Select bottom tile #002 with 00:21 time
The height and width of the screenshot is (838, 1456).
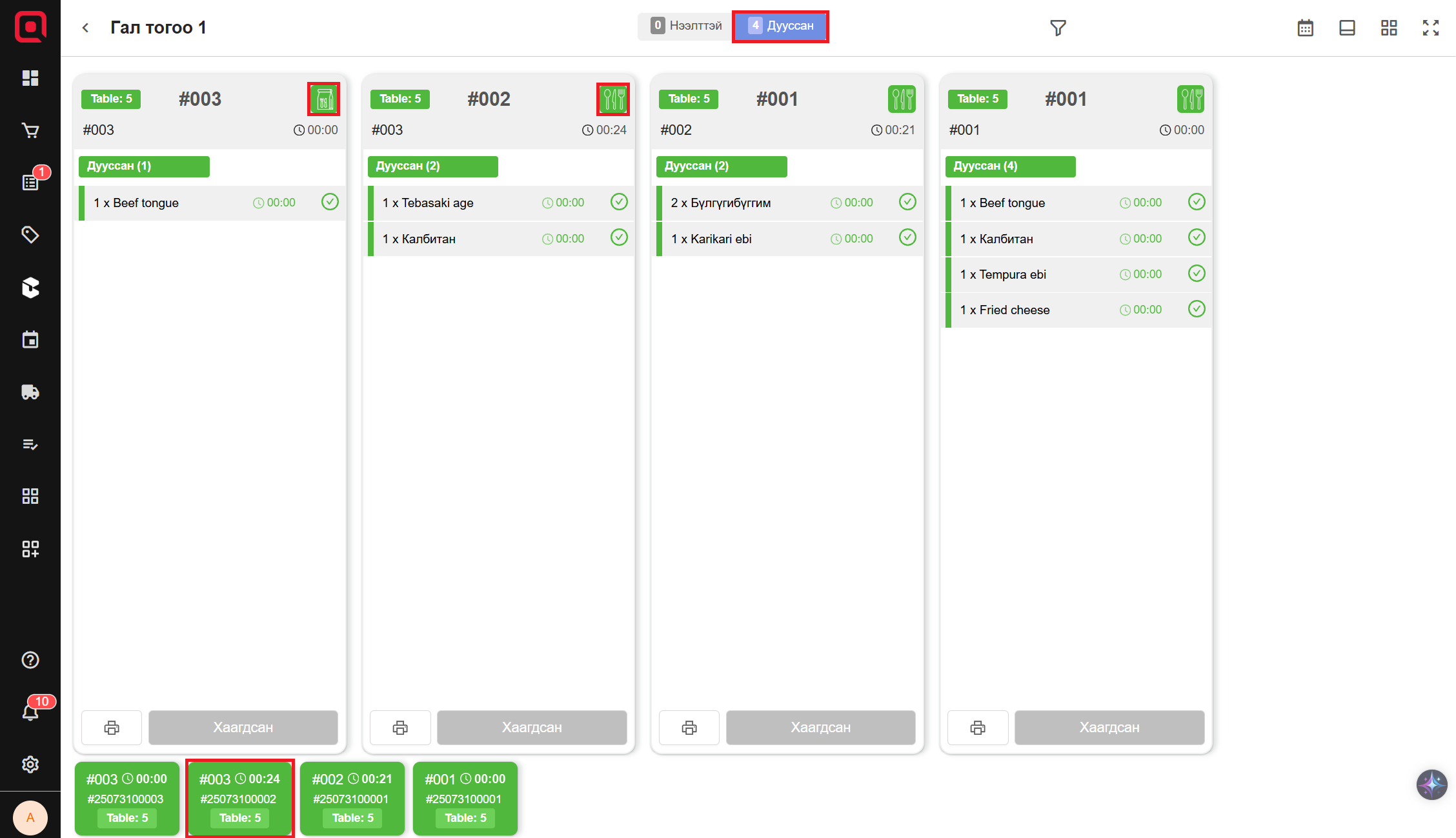tap(352, 798)
